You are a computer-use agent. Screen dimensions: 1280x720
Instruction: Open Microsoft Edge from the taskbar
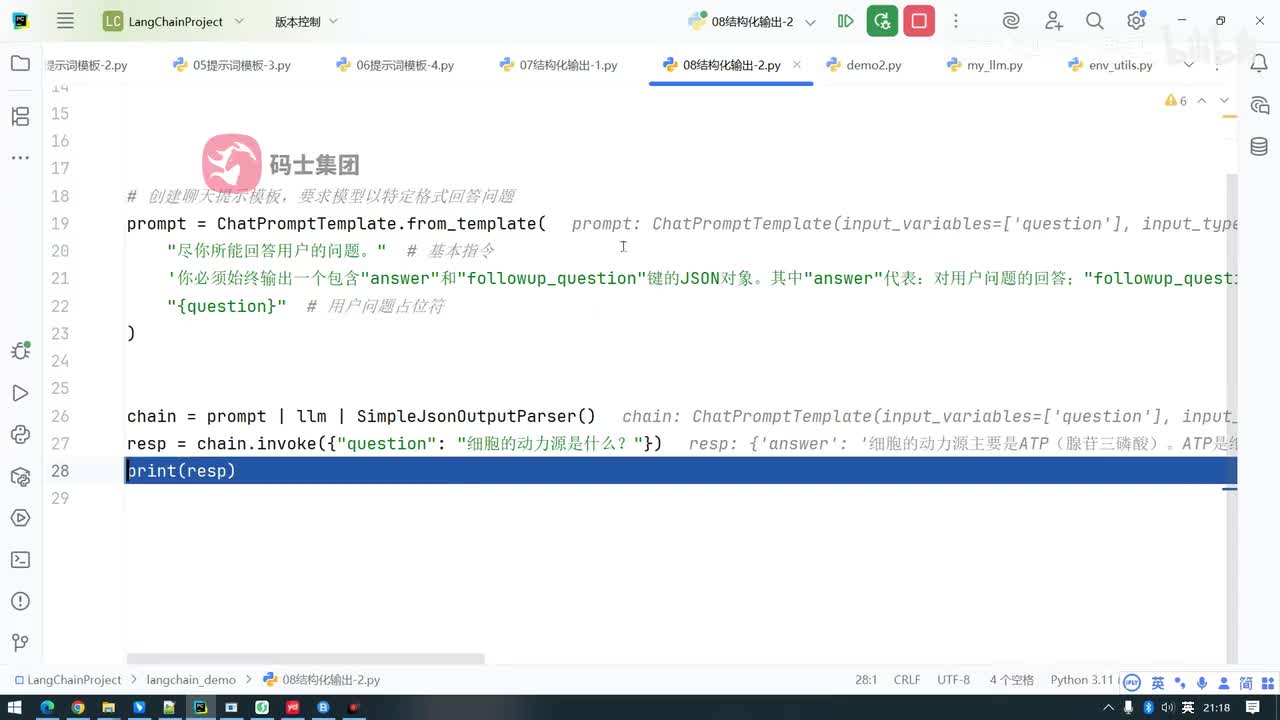tap(47, 707)
